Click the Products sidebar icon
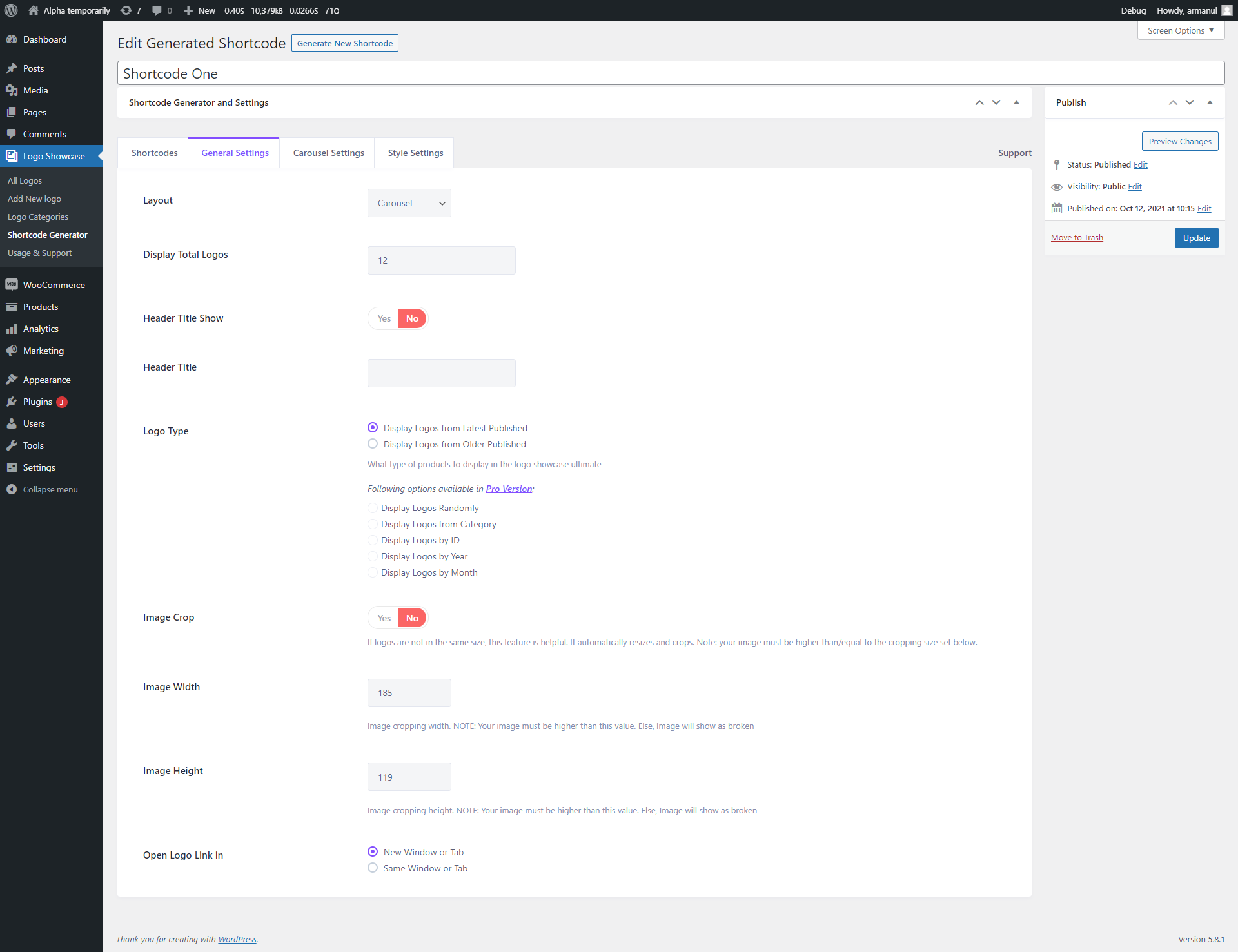Image resolution: width=1238 pixels, height=952 pixels. [x=12, y=307]
